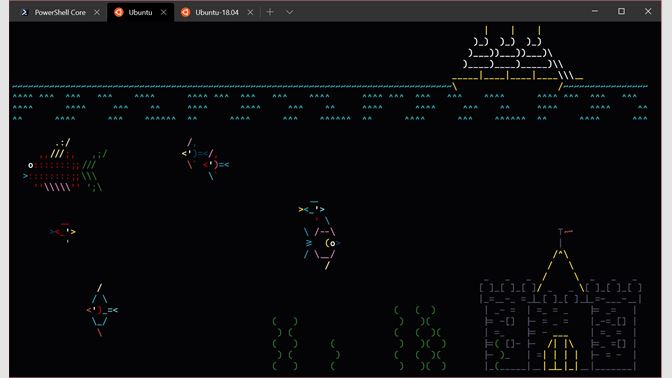Expand the new tab profile dropdown chevron
The height and width of the screenshot is (378, 672).
click(x=289, y=12)
